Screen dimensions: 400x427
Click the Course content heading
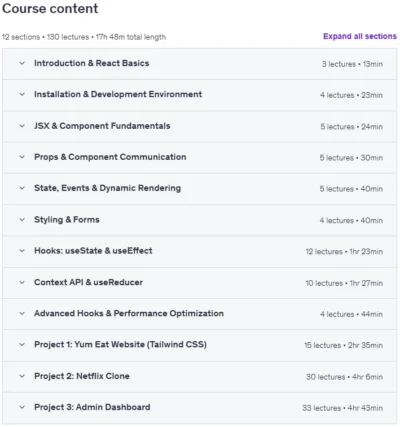50,8
